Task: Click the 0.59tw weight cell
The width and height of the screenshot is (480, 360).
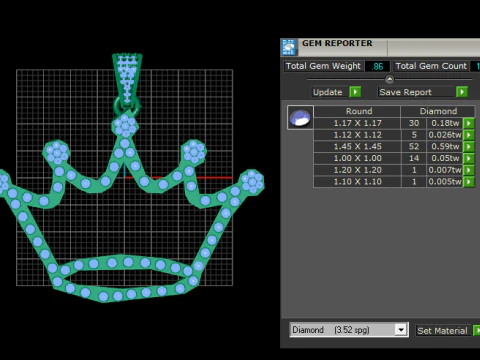Action: (x=445, y=146)
